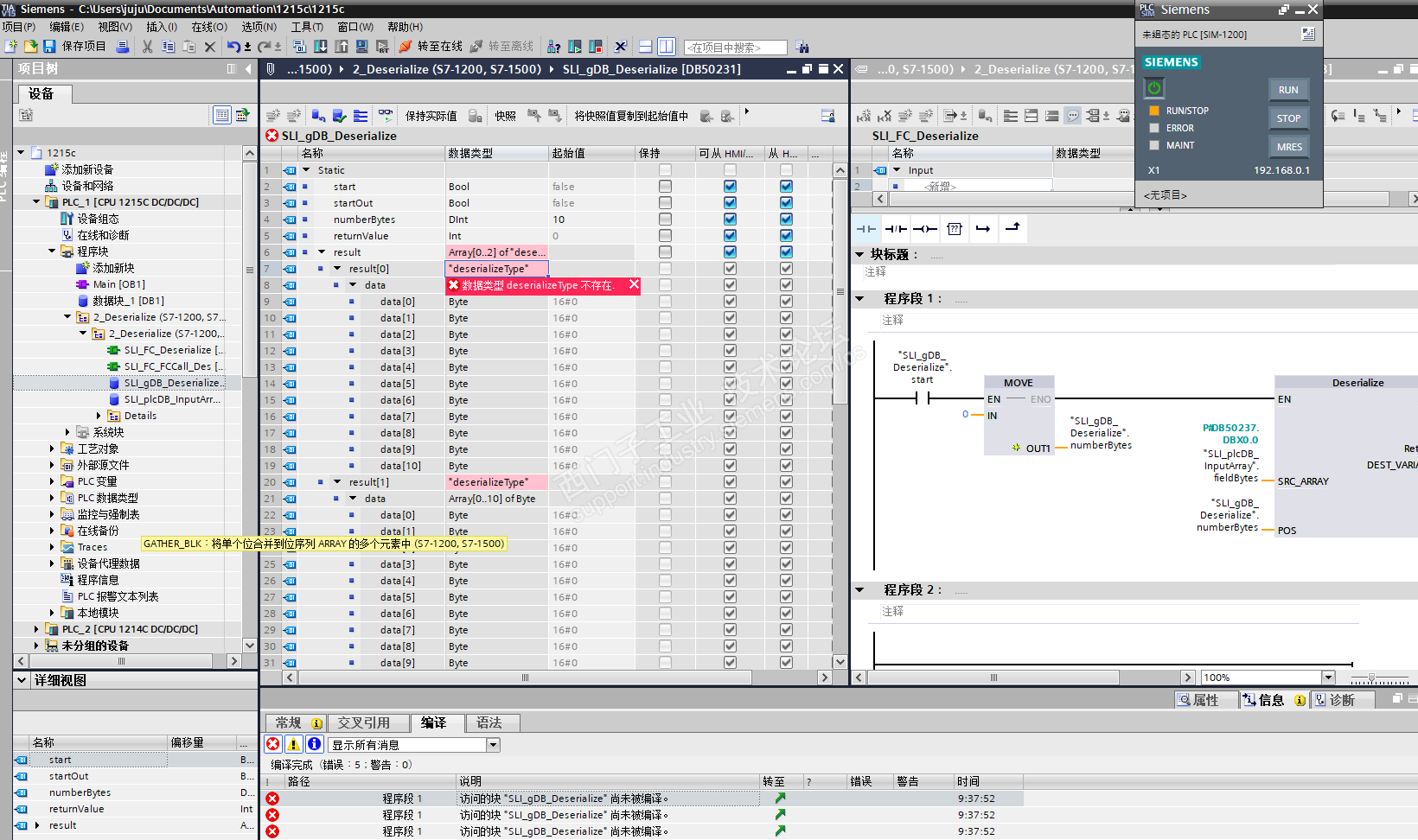Screen dimensions: 1418x840
Task: Toggle the retain (保持) checkbox for start row
Action: [665, 187]
